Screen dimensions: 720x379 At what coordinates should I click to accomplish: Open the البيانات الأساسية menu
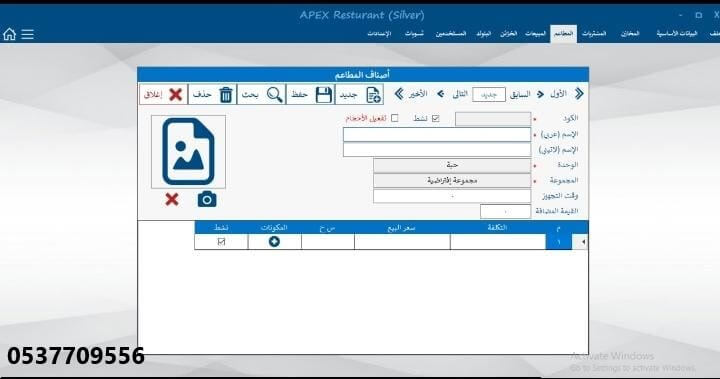677,34
